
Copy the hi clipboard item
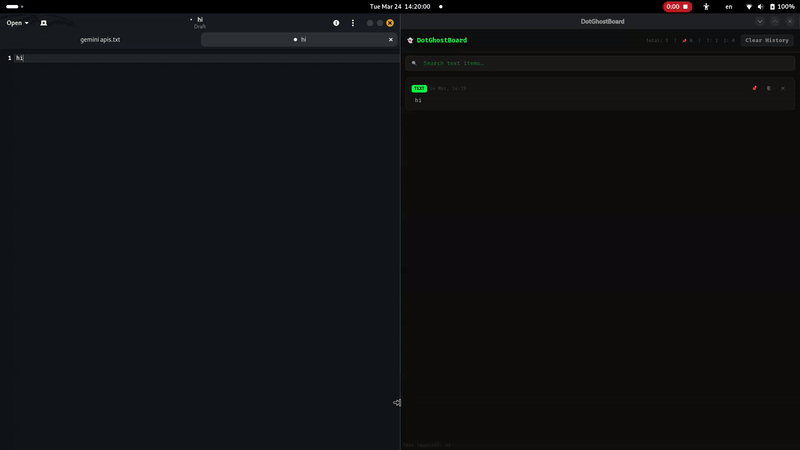point(769,88)
